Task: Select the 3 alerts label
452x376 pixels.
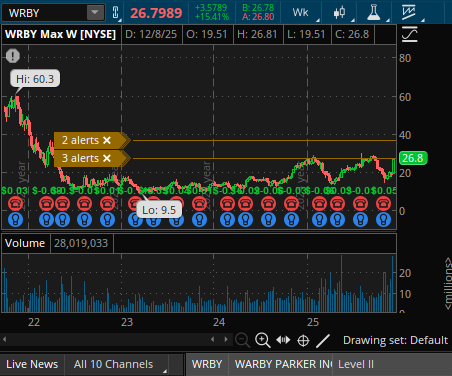Action: (x=80, y=158)
